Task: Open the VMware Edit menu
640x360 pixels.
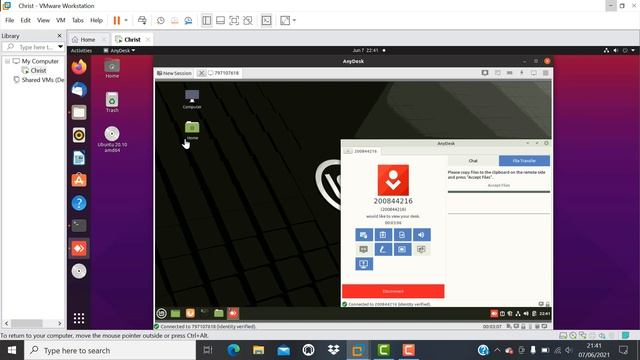Action: (25, 20)
